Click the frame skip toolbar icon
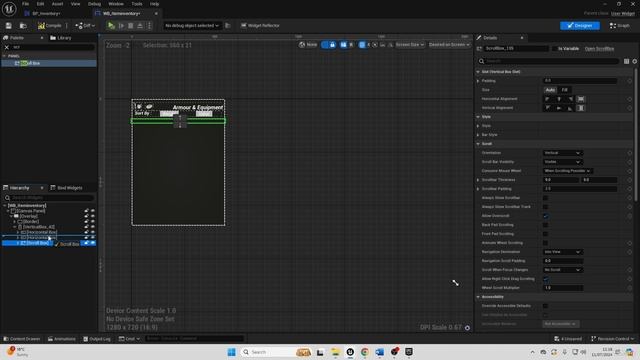Image resolution: width=640 pixels, height=360 pixels. [121, 26]
